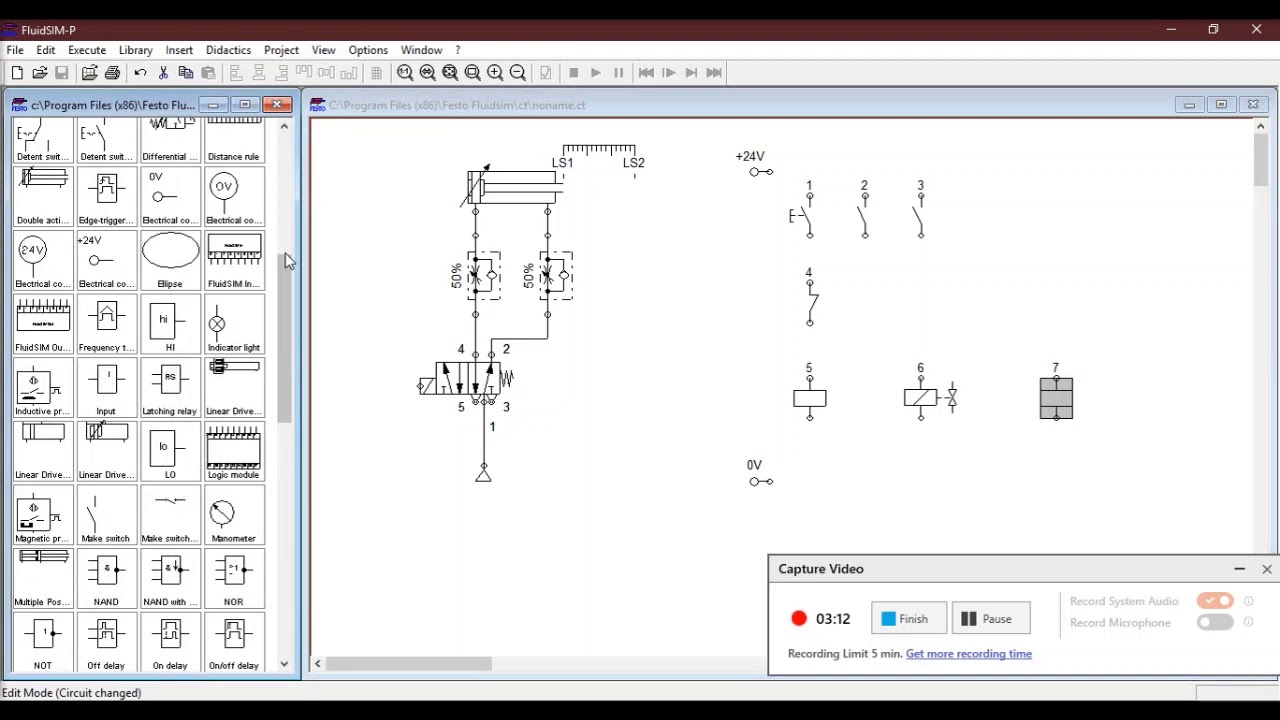Open the Options menu

(368, 50)
